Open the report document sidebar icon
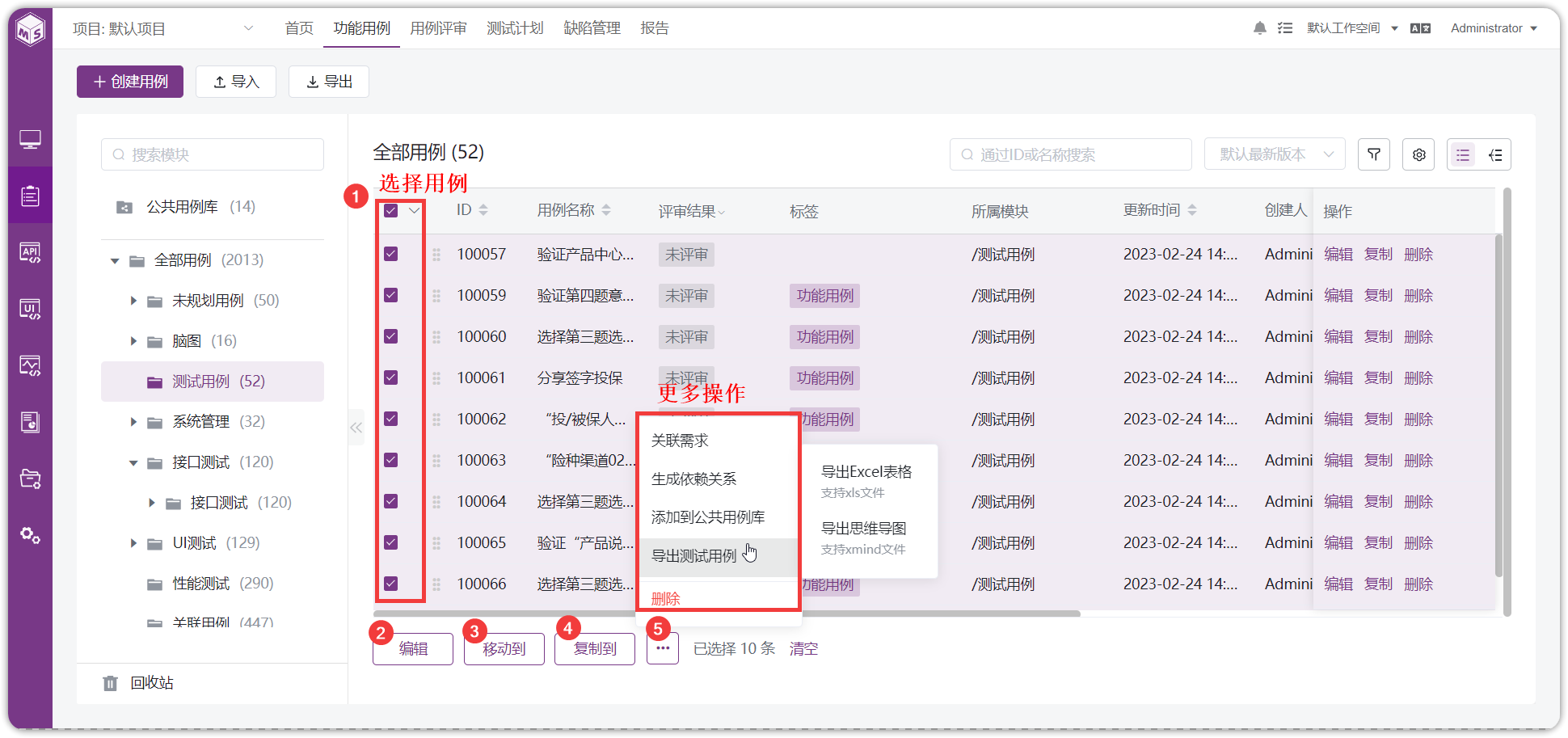Viewport: 1568px width, 738px height. pos(31,422)
